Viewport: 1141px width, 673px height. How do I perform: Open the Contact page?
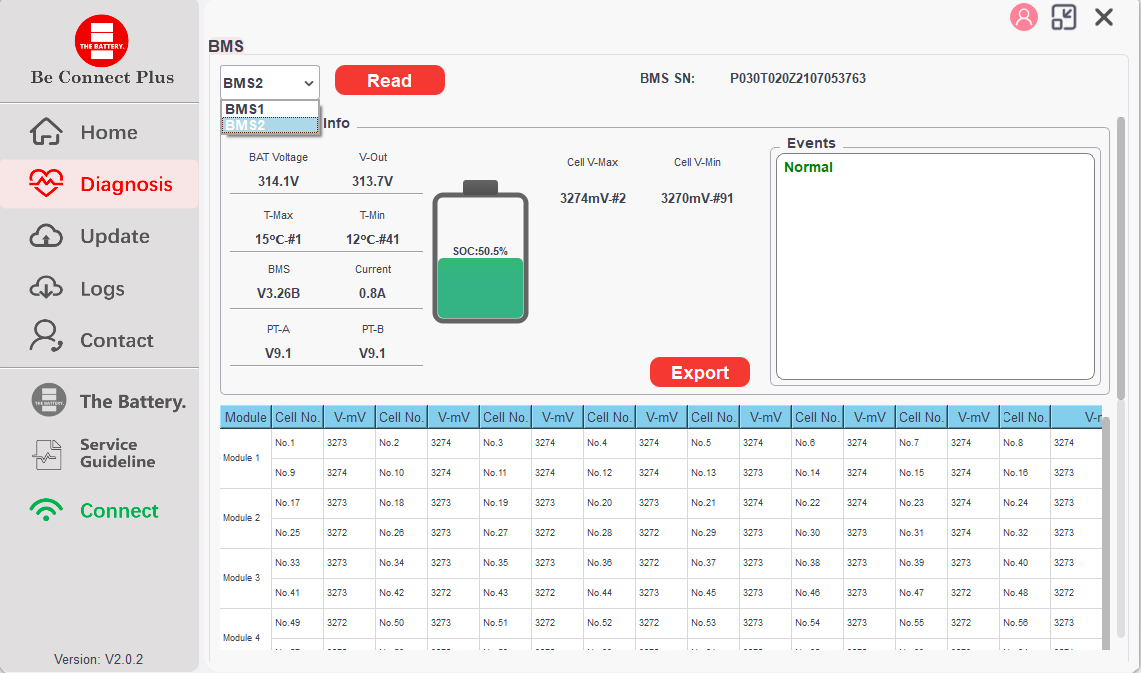[99, 341]
